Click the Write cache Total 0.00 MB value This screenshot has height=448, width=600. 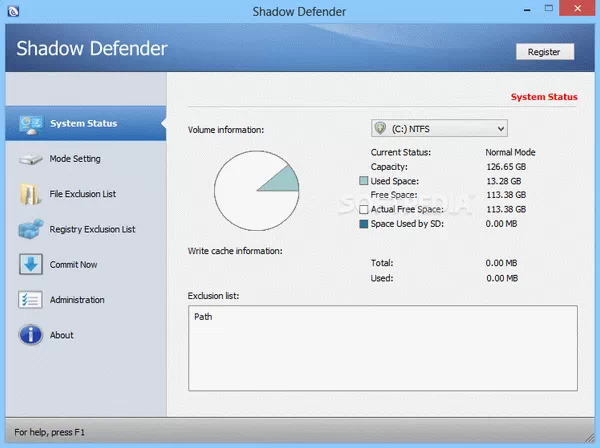(501, 263)
